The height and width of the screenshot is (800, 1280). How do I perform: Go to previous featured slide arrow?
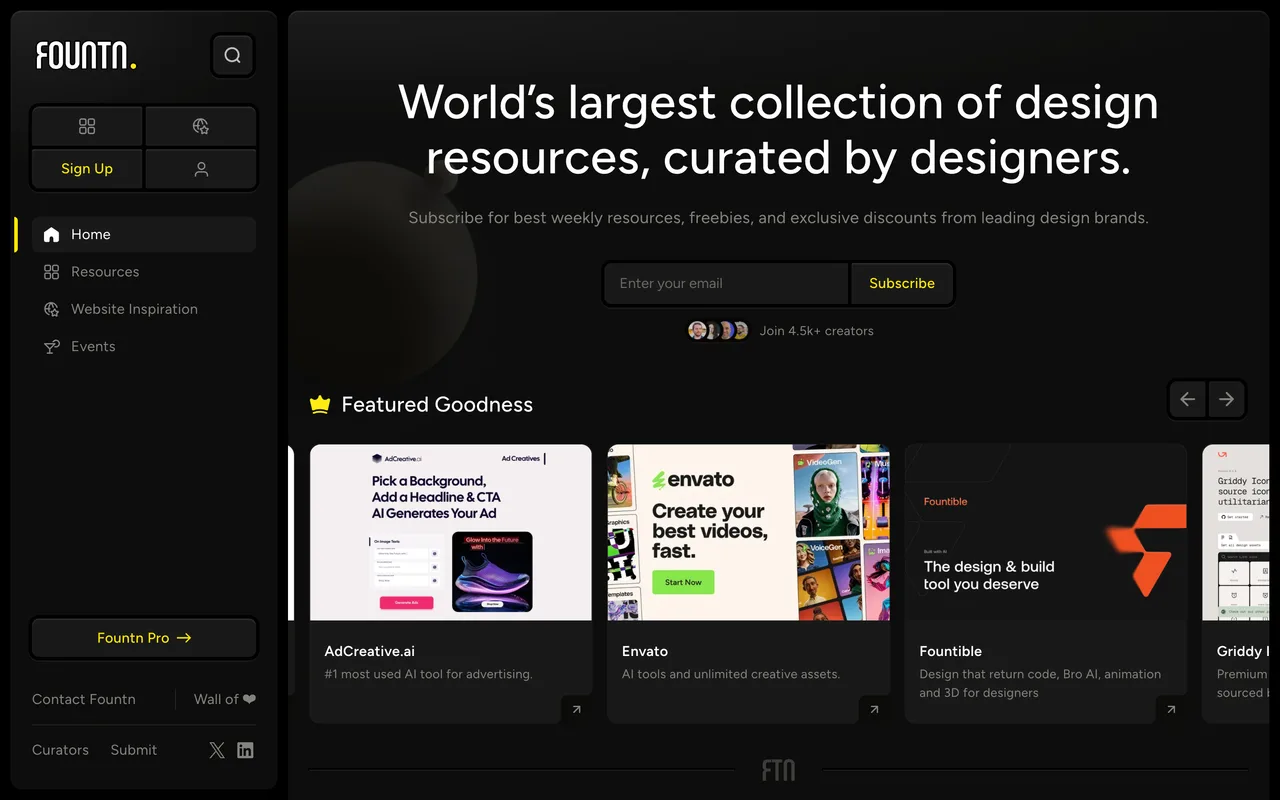point(1188,399)
